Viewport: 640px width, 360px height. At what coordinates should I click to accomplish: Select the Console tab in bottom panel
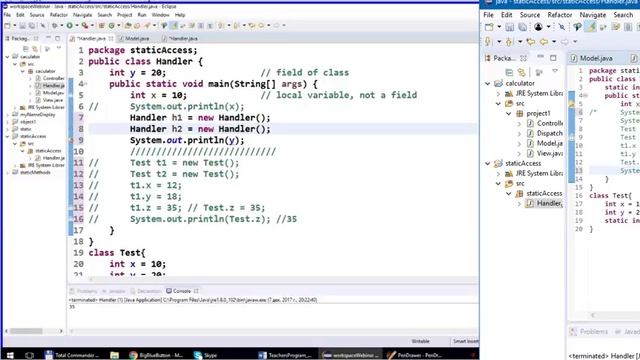tap(182, 291)
